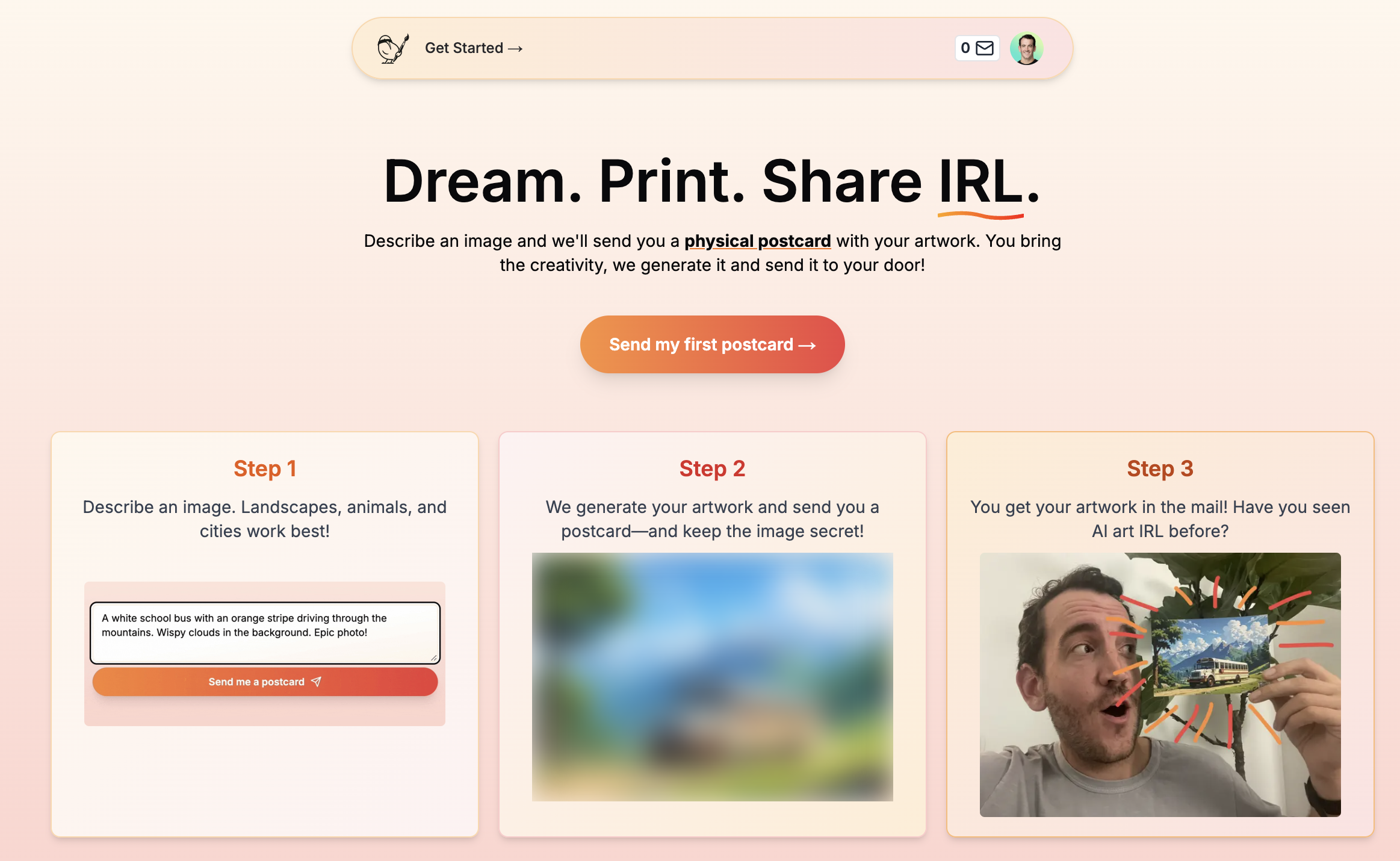Click the envelope mail icon
The image size is (1400, 861).
point(985,48)
